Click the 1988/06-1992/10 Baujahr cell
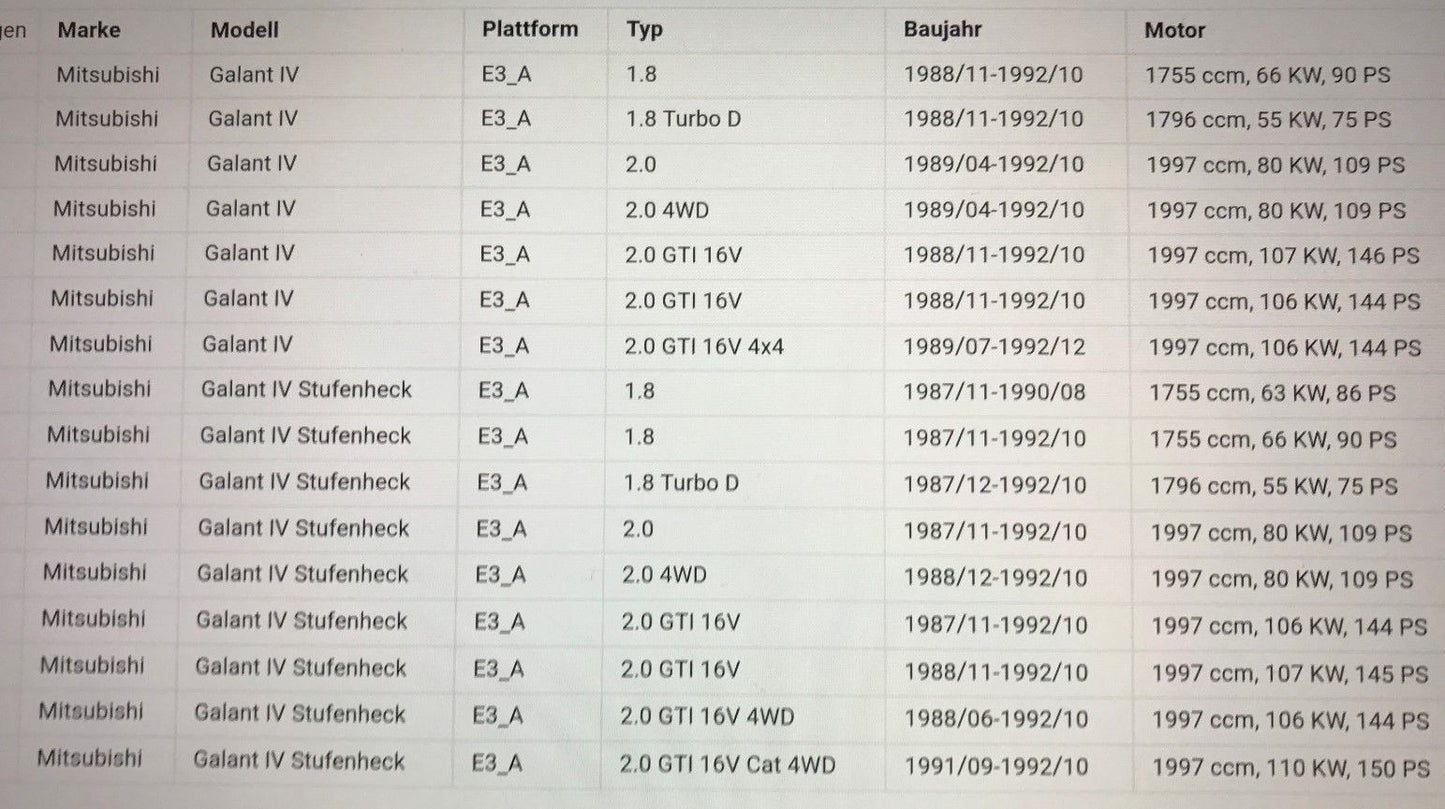Image resolution: width=1445 pixels, height=809 pixels. [996, 719]
